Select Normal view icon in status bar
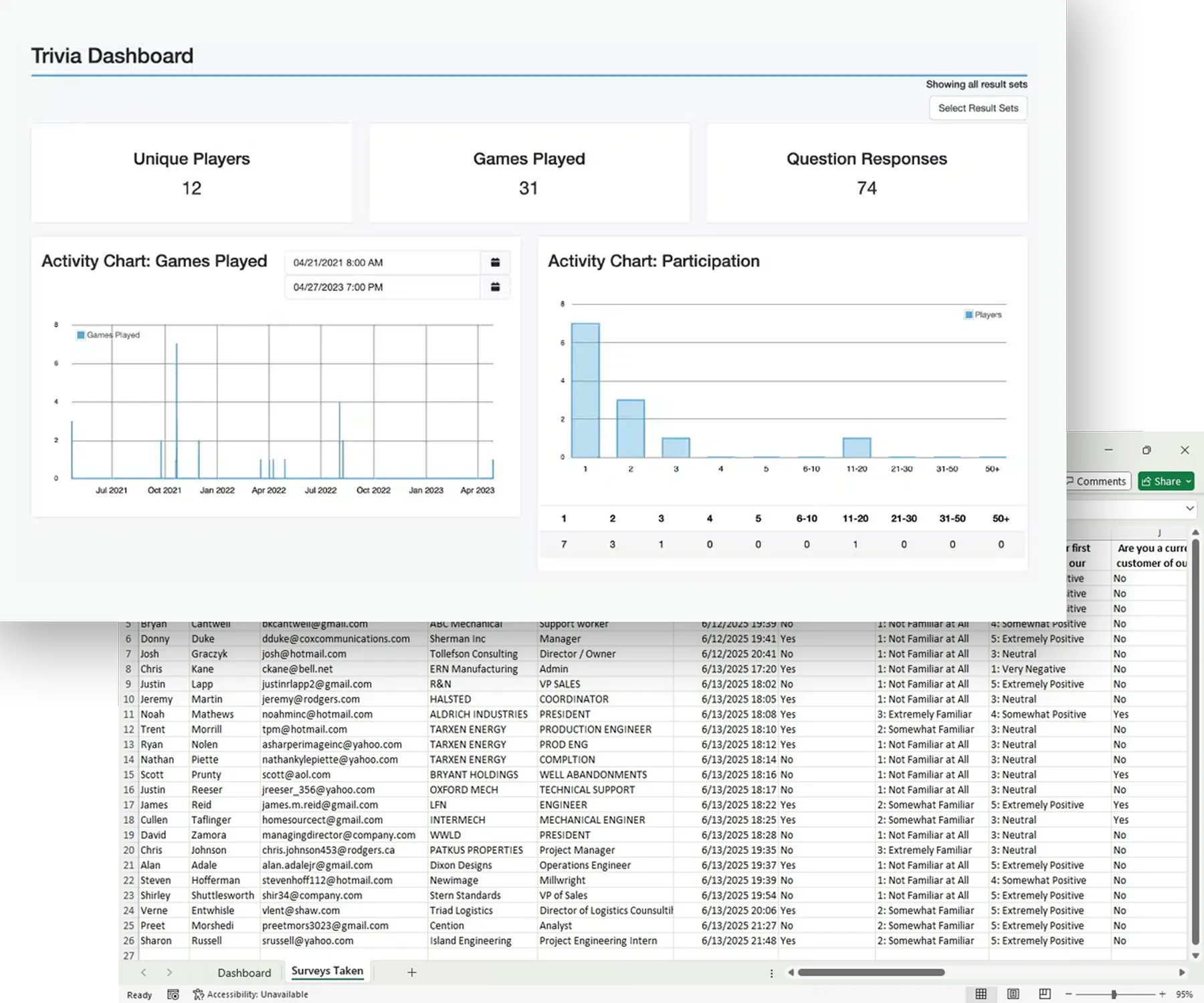The width and height of the screenshot is (1204, 1003). [x=981, y=994]
